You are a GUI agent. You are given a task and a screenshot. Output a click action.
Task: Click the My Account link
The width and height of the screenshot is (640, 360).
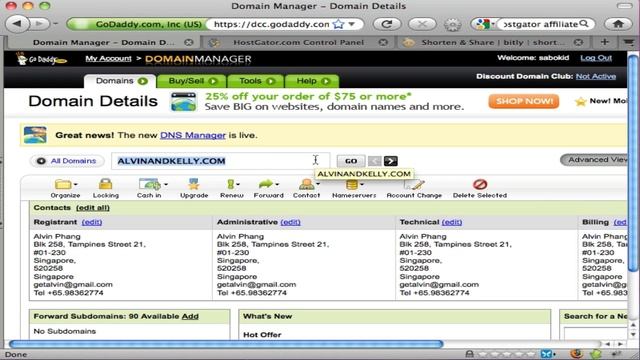point(109,59)
